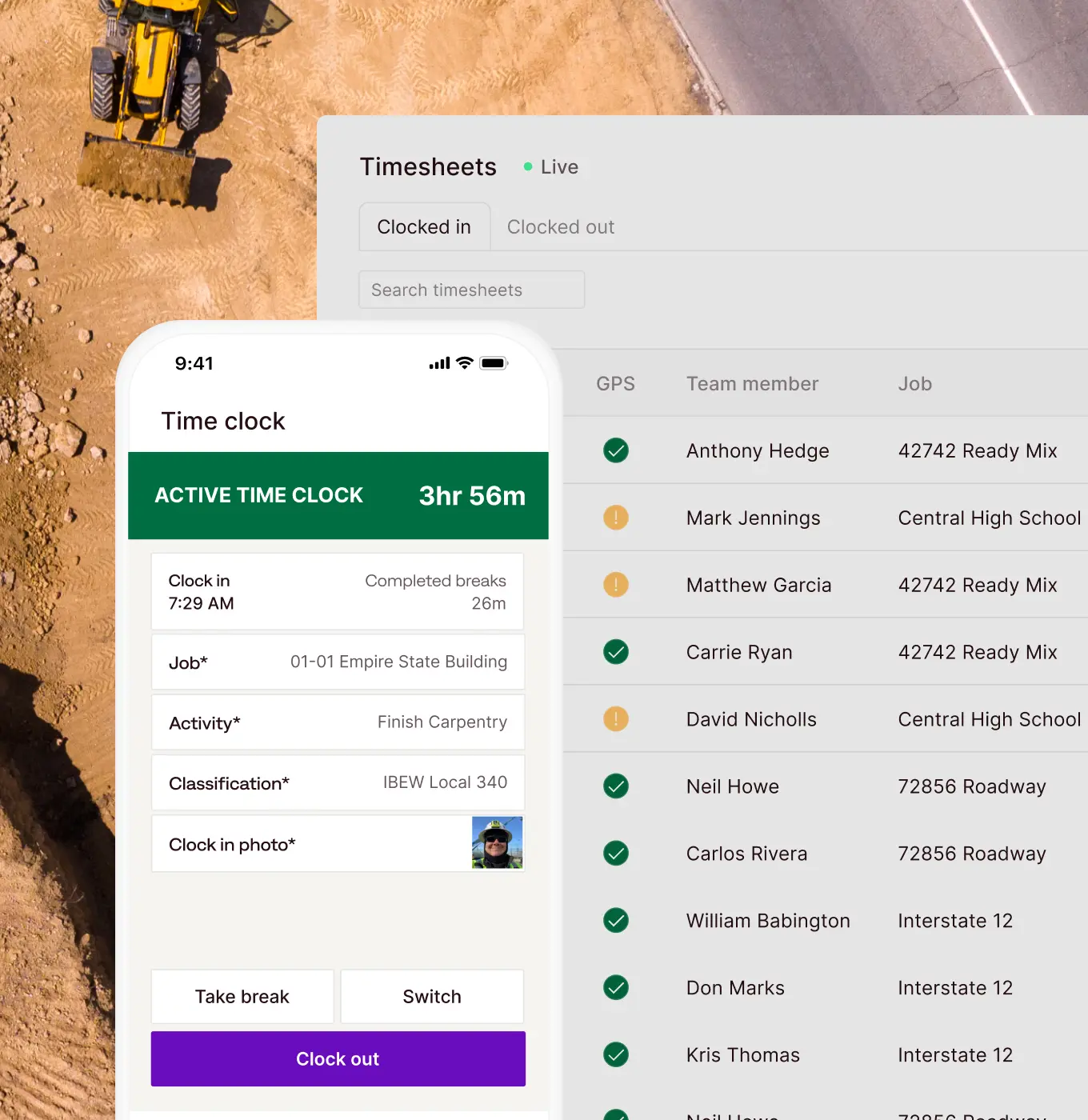This screenshot has width=1088, height=1120.
Task: Tap the clock in photo thumbnail
Action: pyautogui.click(x=497, y=843)
